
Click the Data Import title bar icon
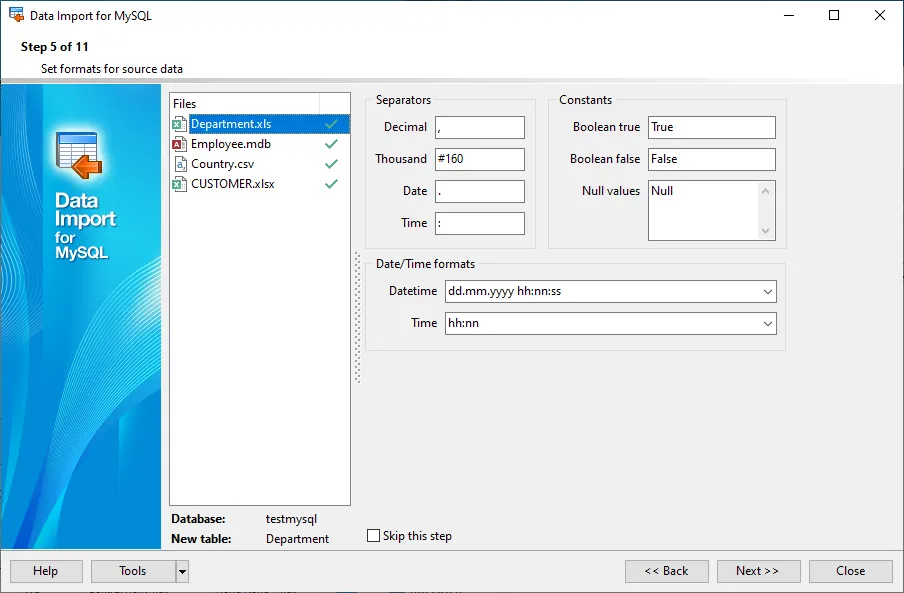[x=17, y=15]
